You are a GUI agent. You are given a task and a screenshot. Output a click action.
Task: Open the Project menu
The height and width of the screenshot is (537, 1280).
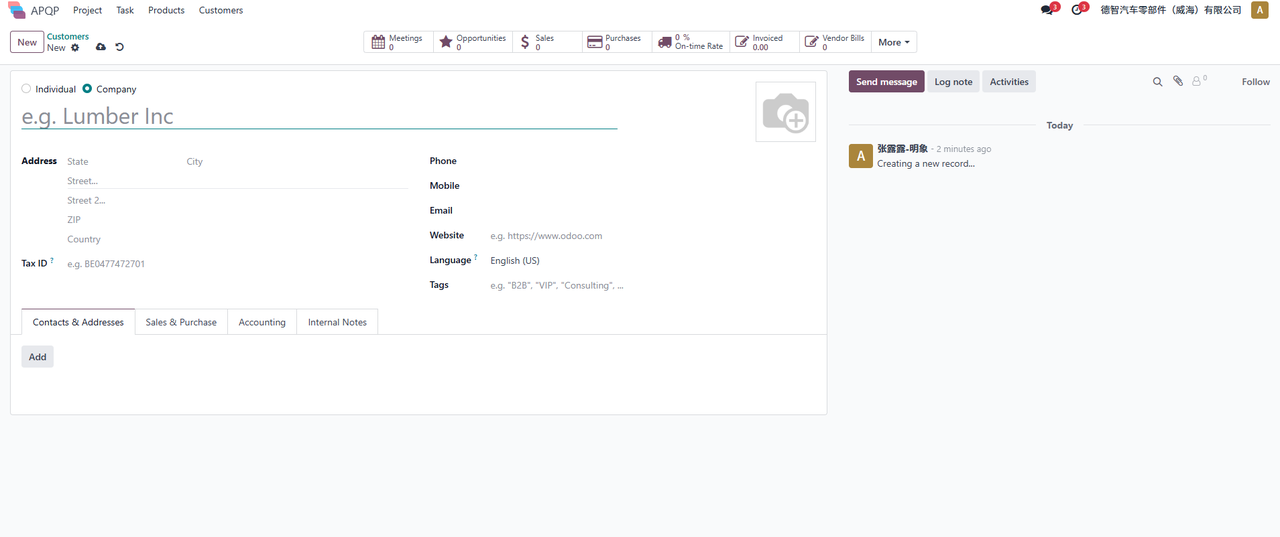click(87, 10)
